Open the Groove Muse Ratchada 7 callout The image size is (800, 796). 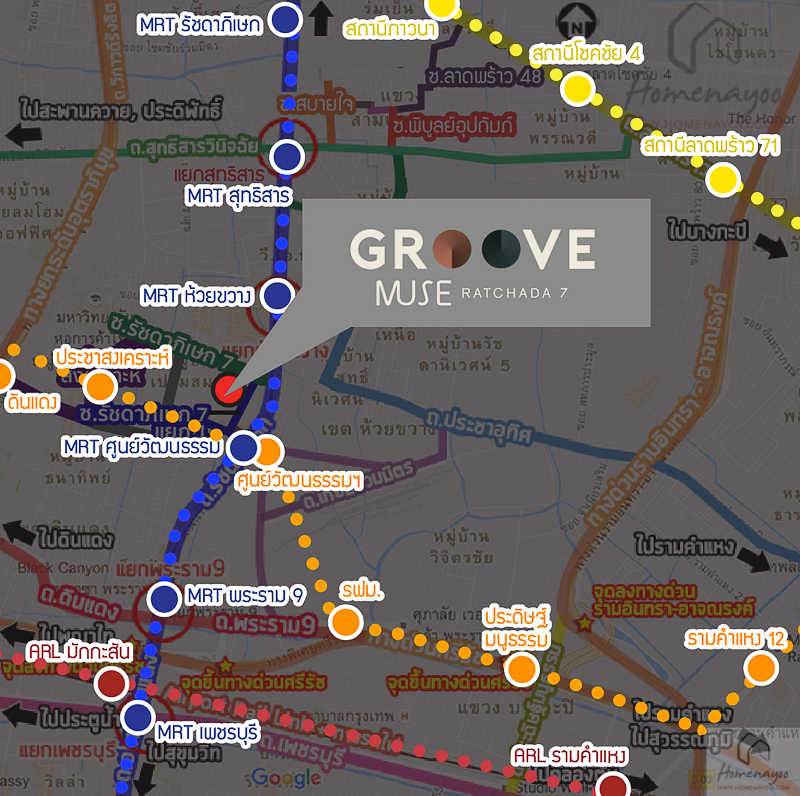[x=476, y=267]
